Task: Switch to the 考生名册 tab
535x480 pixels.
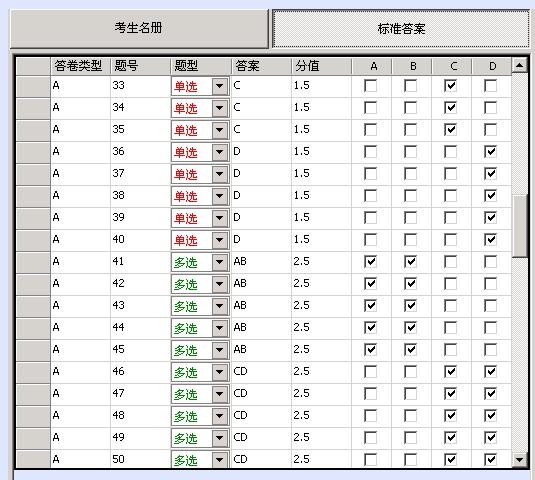Action: pyautogui.click(x=139, y=28)
